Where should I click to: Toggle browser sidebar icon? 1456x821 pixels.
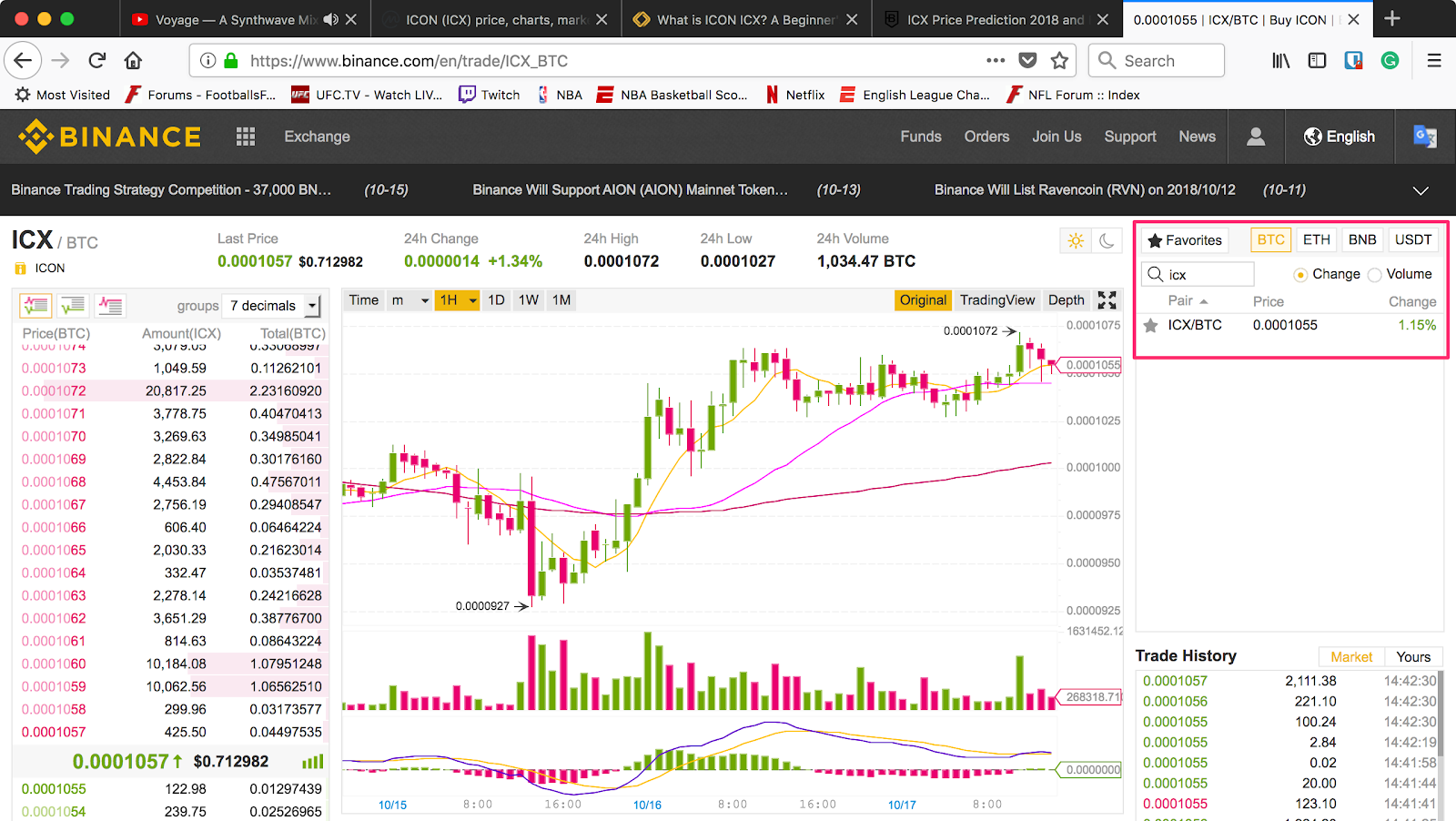coord(1317,61)
